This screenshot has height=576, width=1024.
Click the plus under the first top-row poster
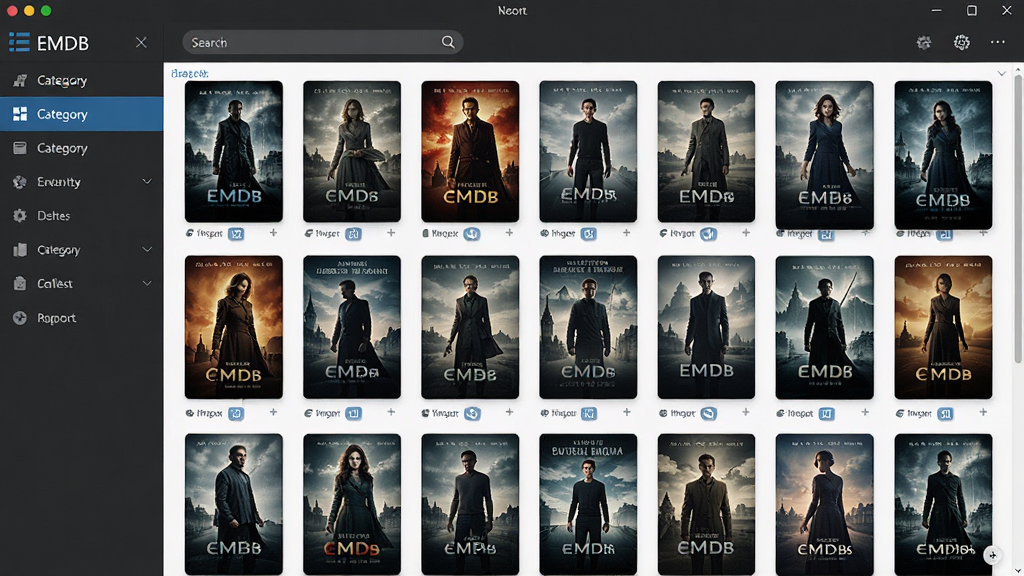click(x=273, y=232)
